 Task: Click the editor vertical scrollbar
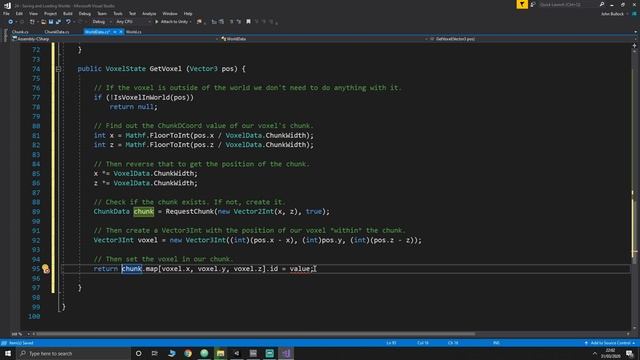pos(634,188)
